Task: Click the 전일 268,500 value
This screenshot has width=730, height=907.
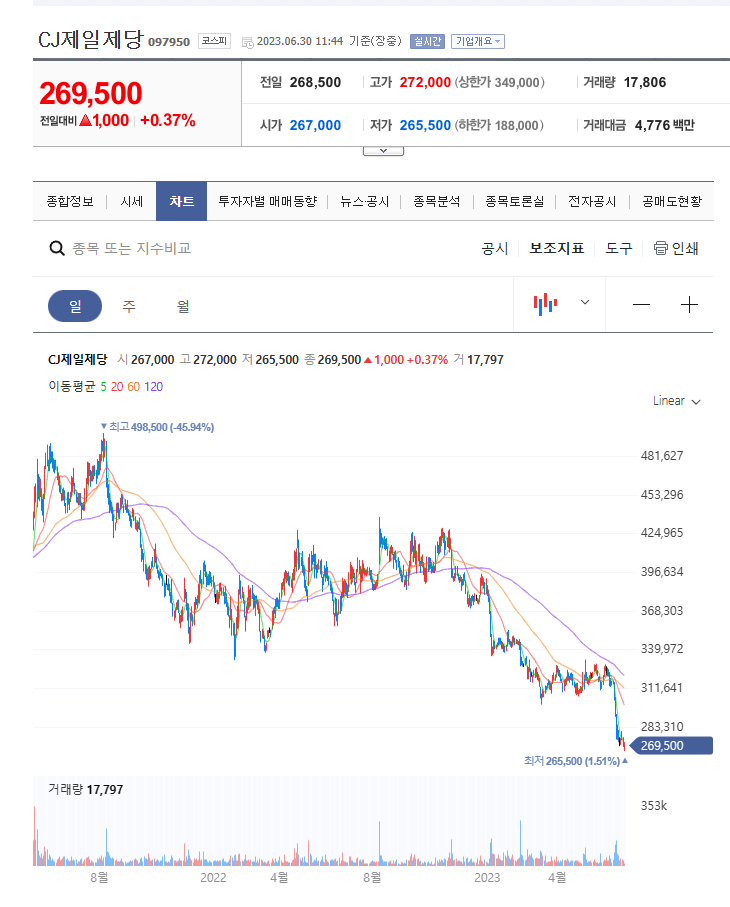Action: click(x=315, y=82)
